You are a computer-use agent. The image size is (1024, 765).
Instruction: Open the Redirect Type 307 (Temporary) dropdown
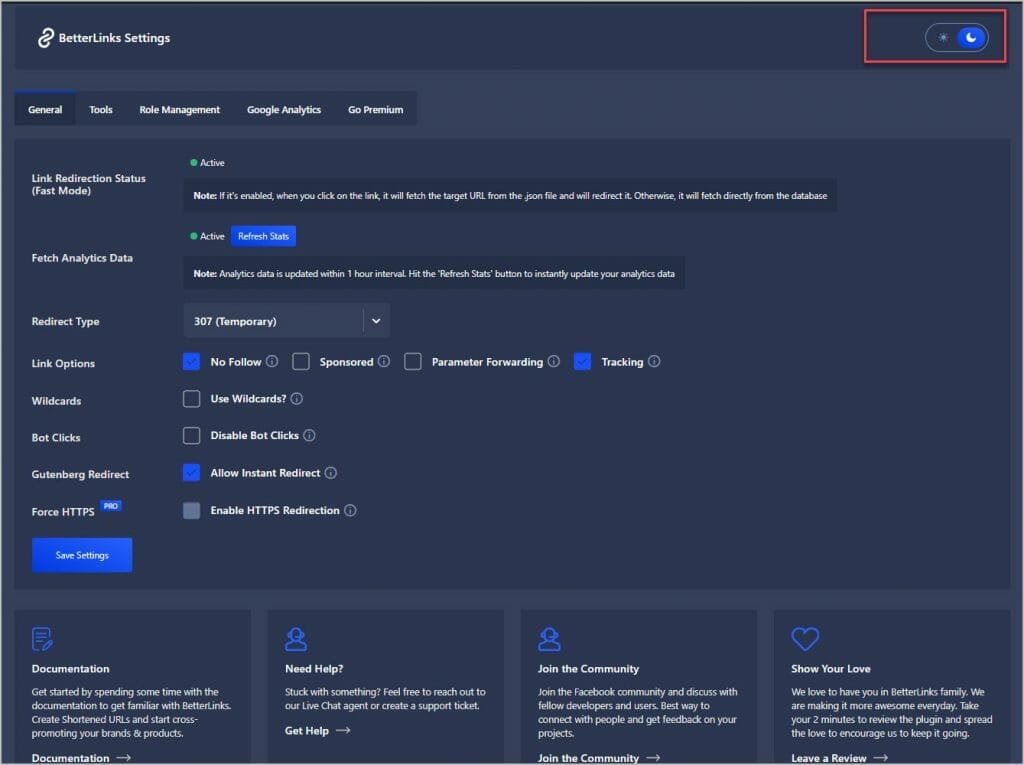pyautogui.click(x=287, y=321)
